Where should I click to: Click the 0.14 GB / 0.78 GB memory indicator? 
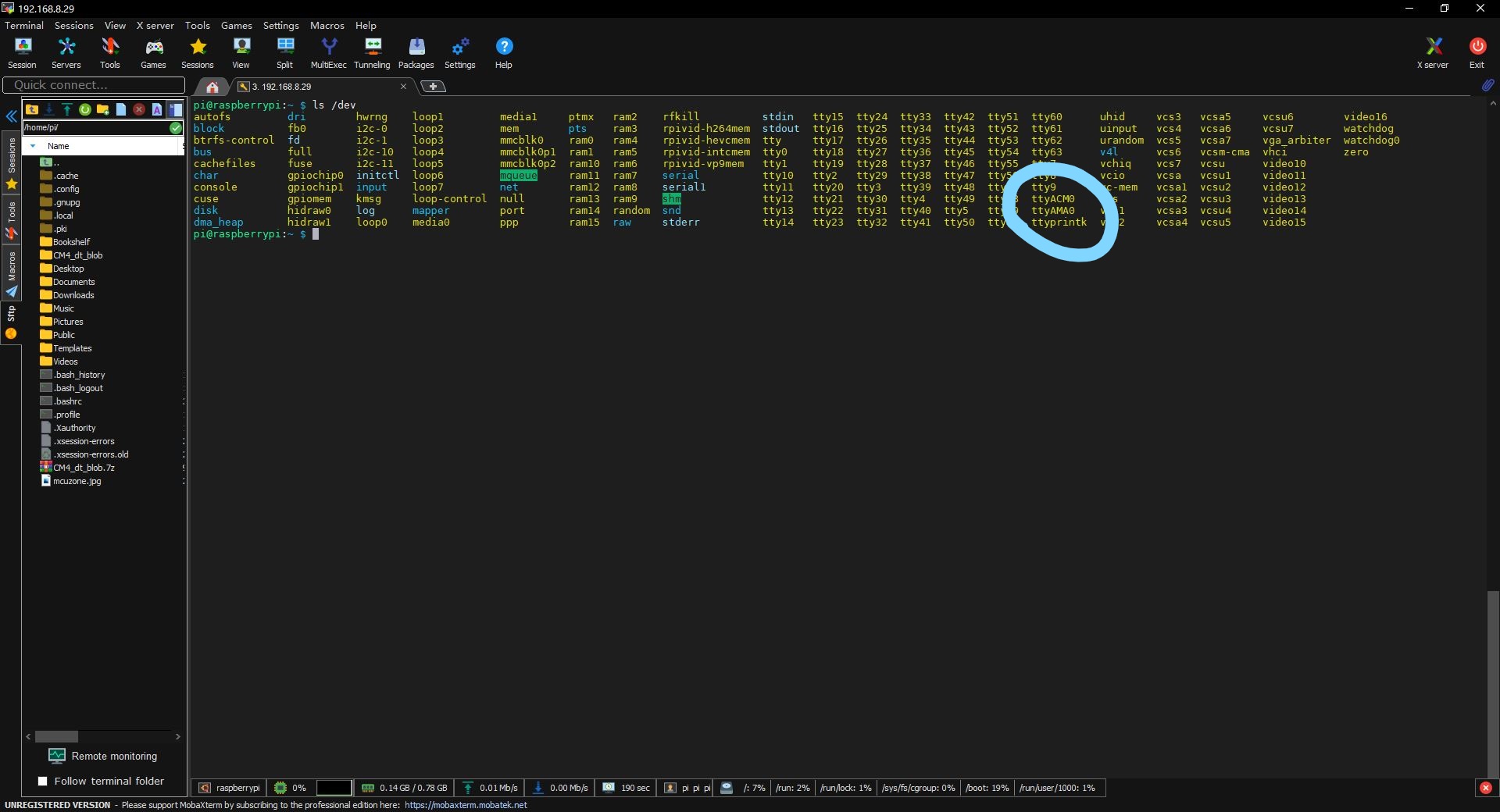[404, 788]
